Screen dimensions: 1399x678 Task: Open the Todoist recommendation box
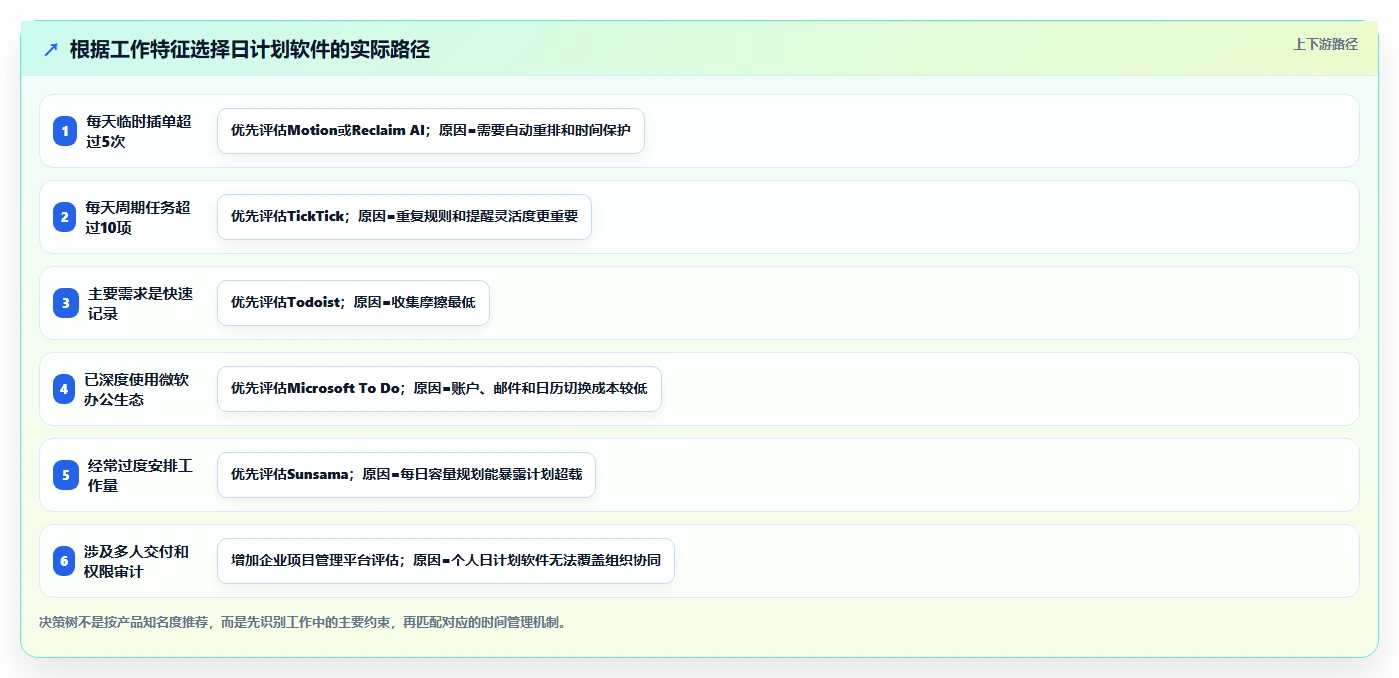353,303
